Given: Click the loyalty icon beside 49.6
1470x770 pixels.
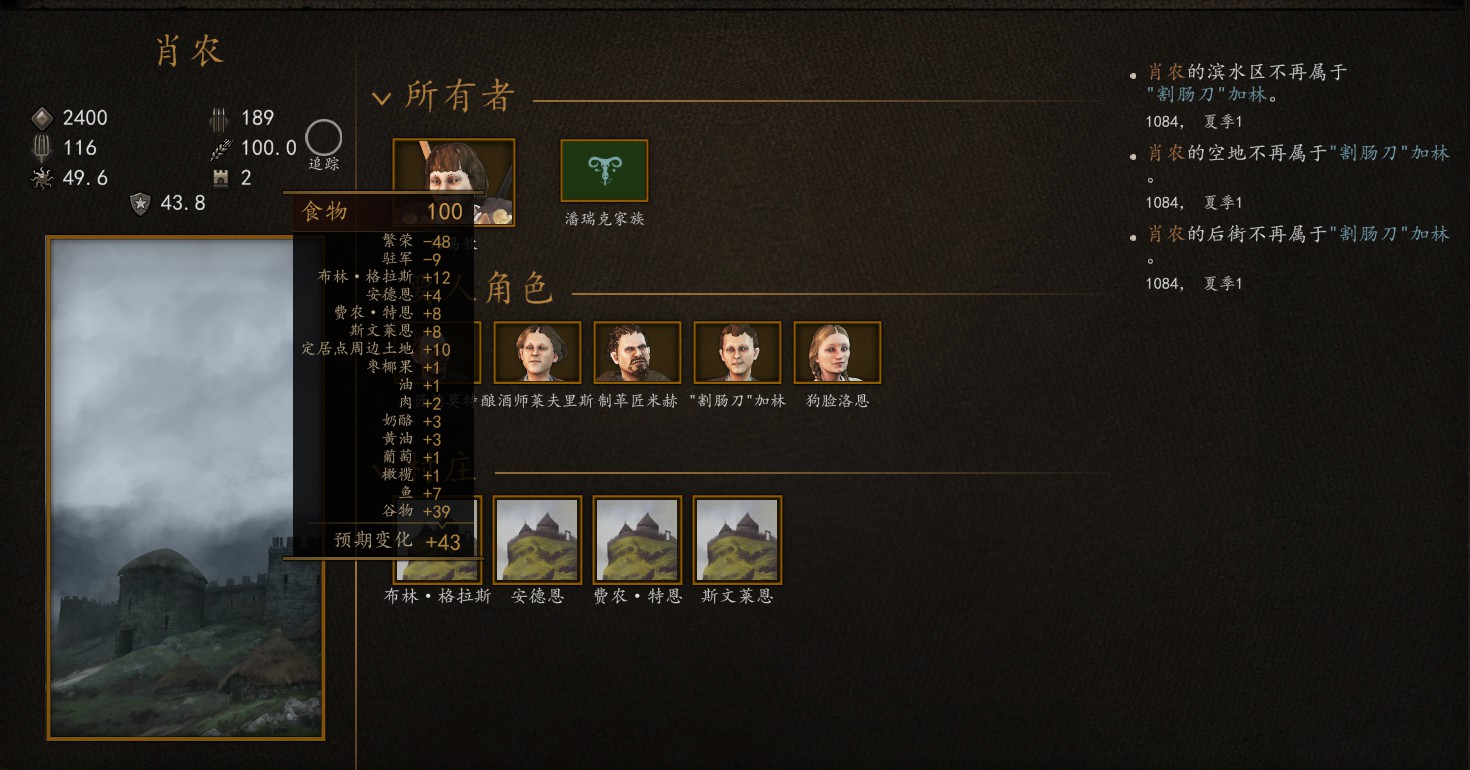Looking at the screenshot, I should [41, 178].
